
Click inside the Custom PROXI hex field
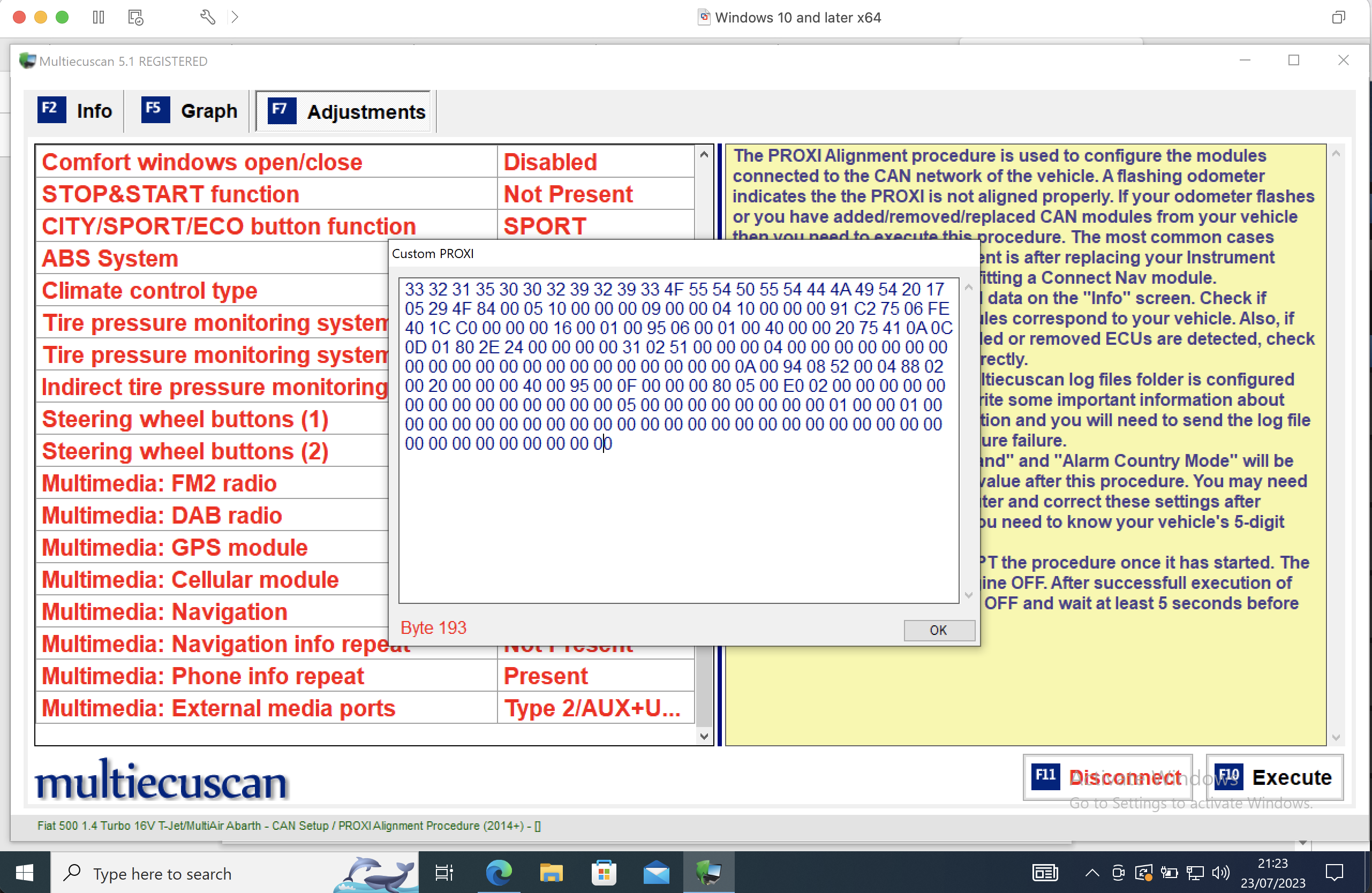point(678,519)
